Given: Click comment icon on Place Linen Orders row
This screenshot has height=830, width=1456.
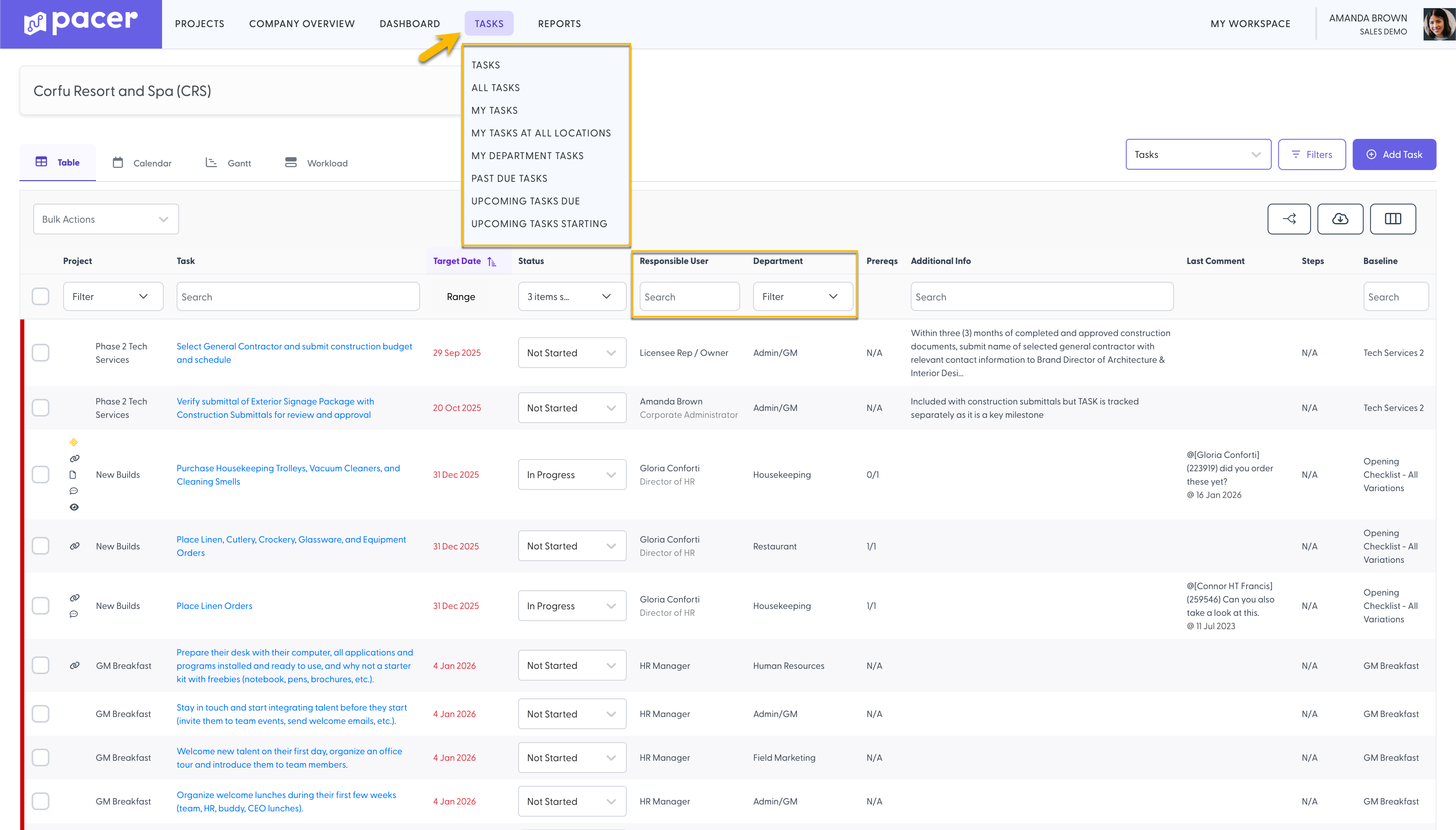Looking at the screenshot, I should pyautogui.click(x=74, y=614).
